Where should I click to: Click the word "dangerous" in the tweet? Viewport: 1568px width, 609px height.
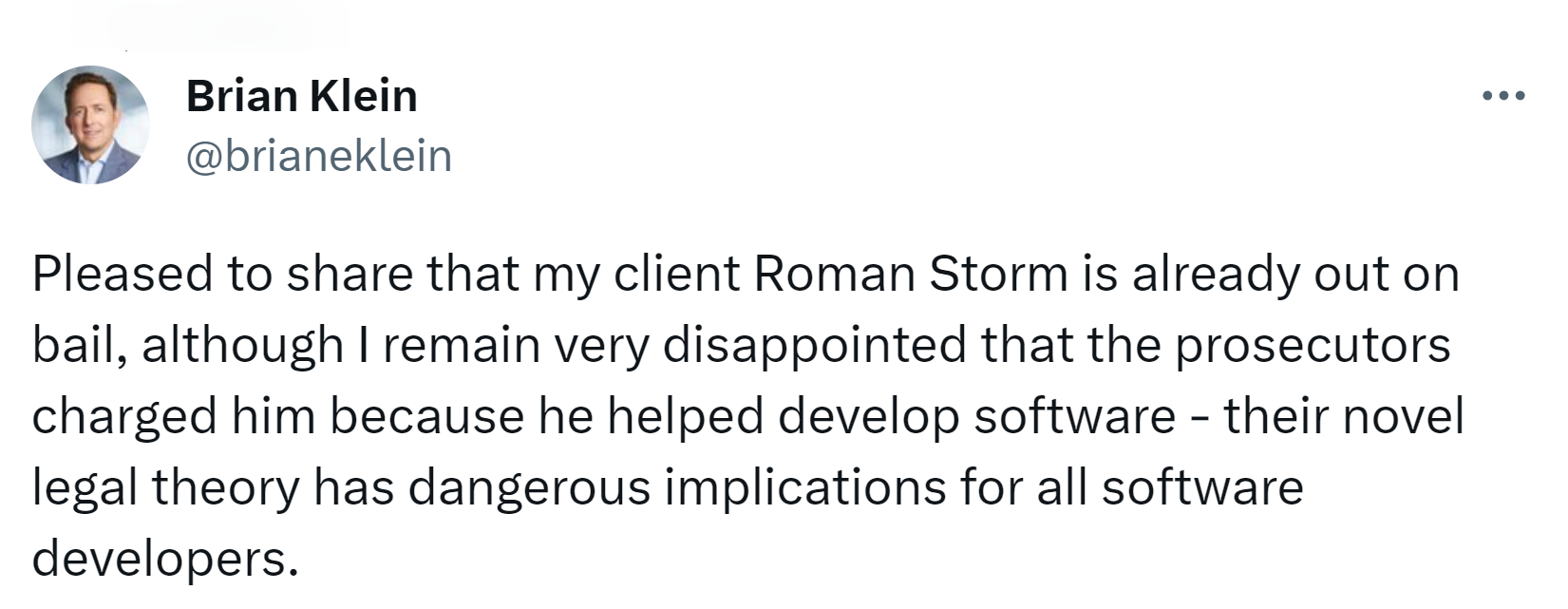(530, 488)
